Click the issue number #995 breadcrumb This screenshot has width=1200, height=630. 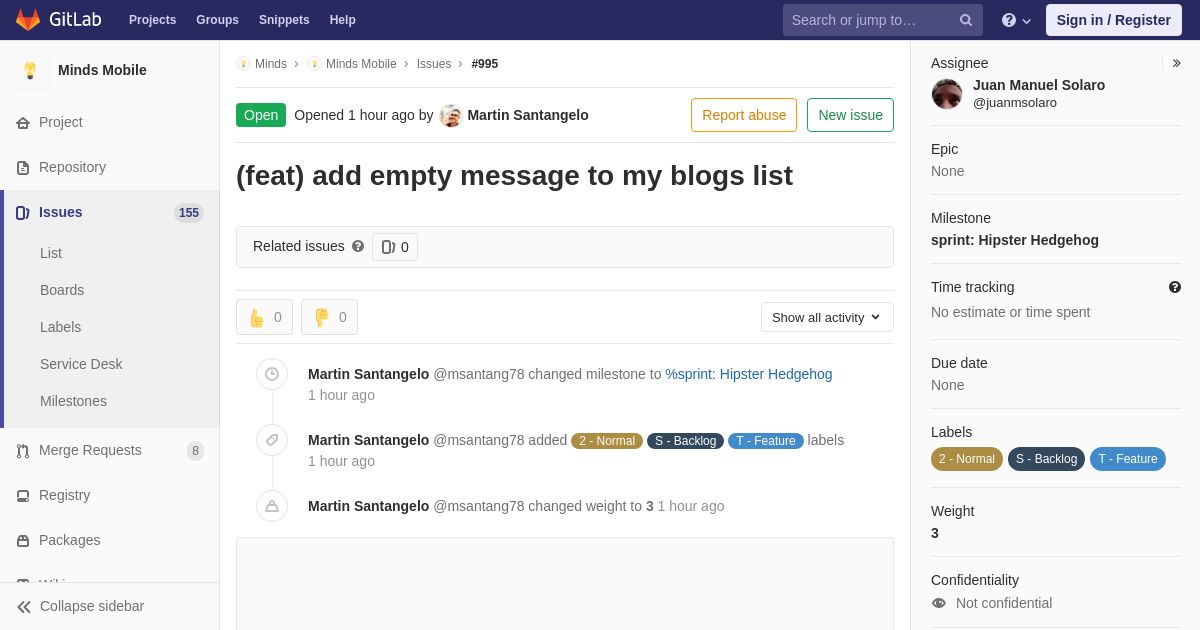click(485, 64)
